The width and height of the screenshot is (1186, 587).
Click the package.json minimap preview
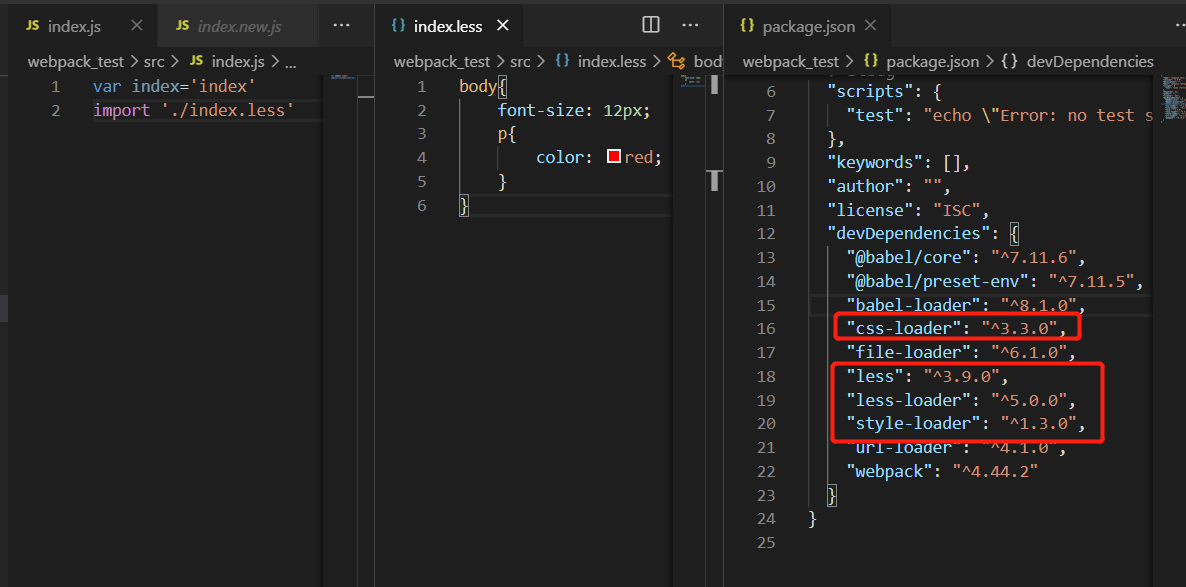click(x=1174, y=96)
